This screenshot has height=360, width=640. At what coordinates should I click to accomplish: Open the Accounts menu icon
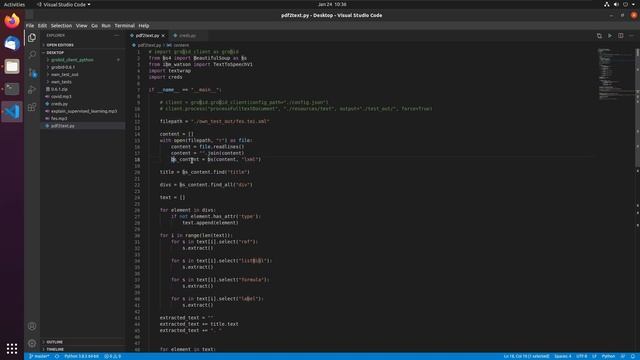[32, 326]
